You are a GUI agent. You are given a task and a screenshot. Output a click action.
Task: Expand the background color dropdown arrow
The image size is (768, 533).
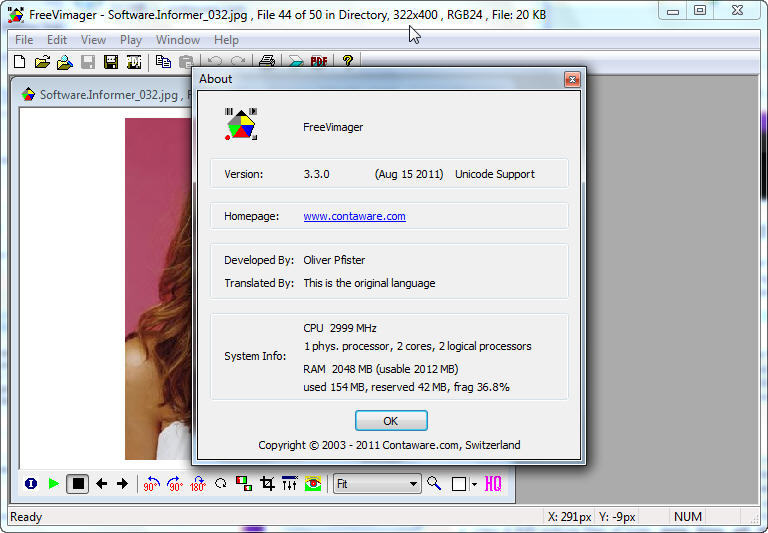[474, 485]
